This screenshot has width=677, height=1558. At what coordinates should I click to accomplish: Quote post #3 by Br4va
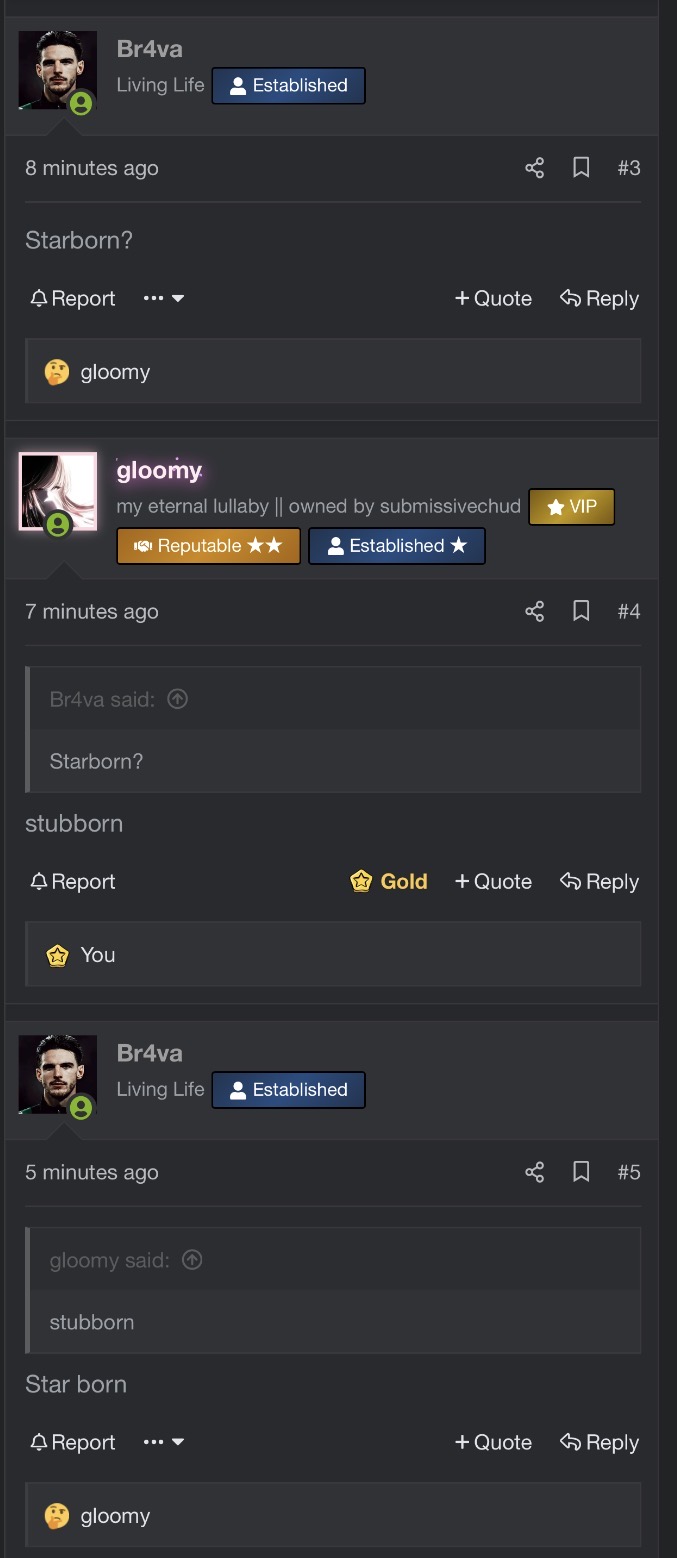[493, 298]
